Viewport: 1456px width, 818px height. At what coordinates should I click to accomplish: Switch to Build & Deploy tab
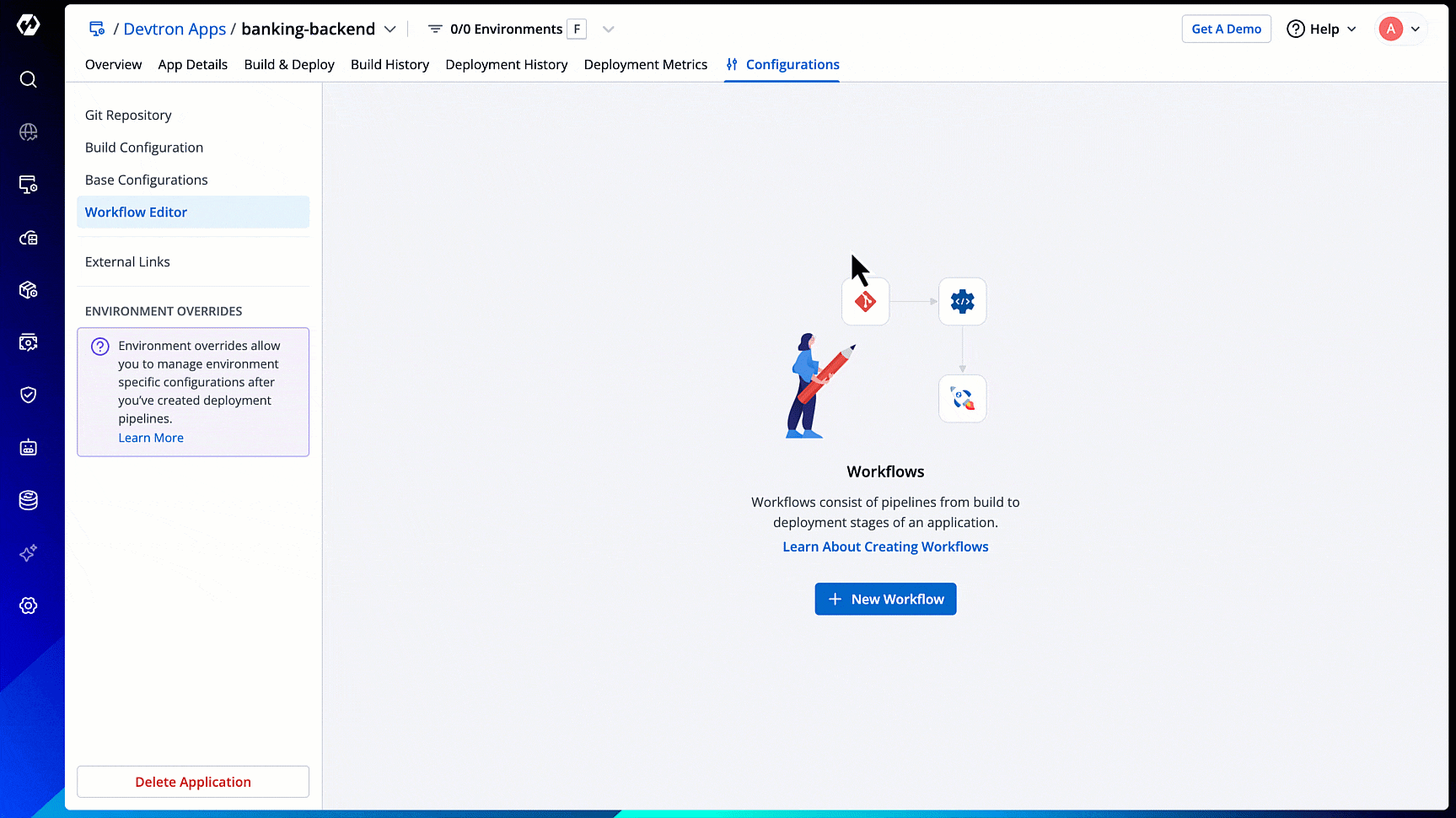289,65
